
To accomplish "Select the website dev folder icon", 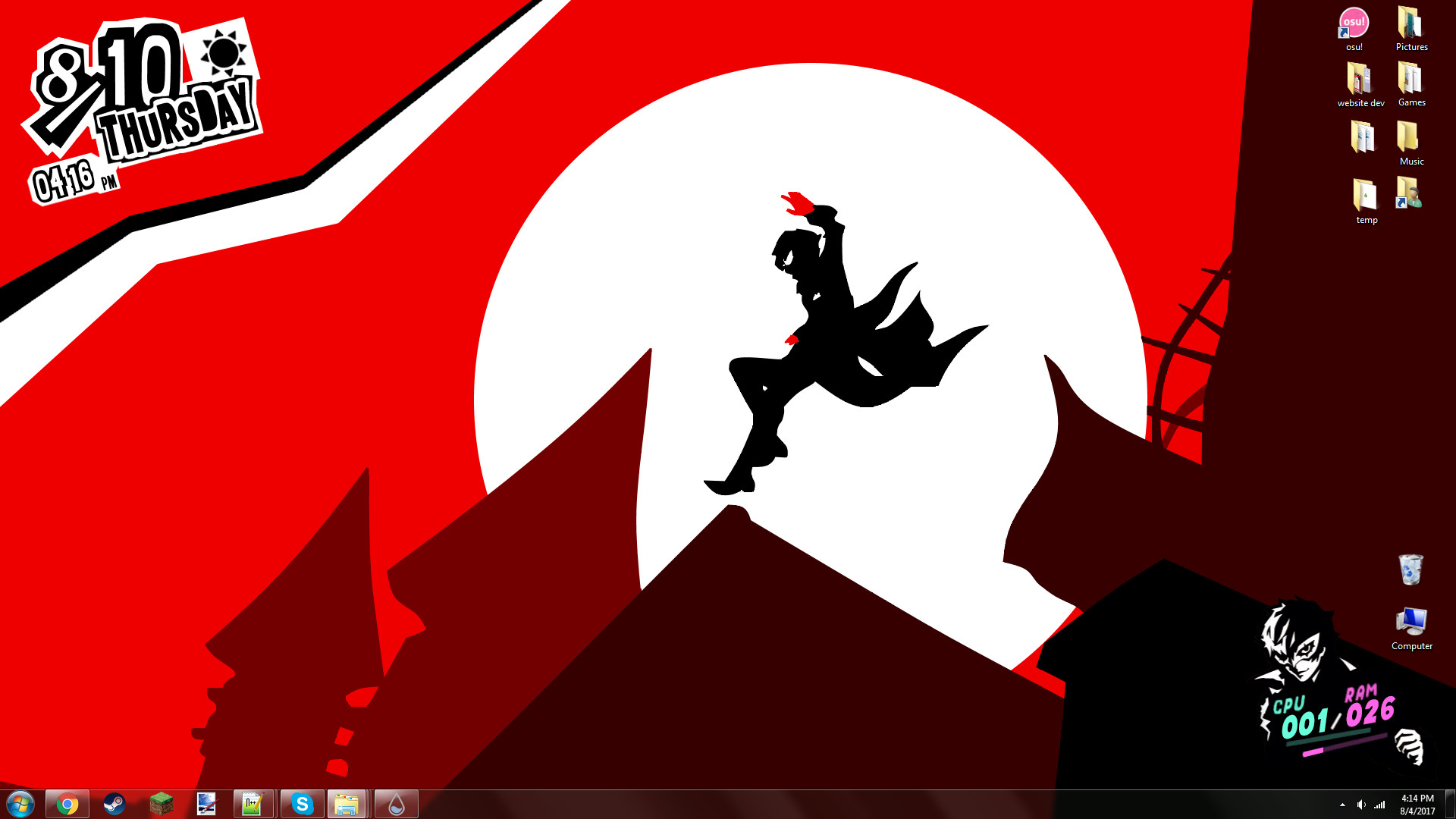I will (x=1360, y=84).
